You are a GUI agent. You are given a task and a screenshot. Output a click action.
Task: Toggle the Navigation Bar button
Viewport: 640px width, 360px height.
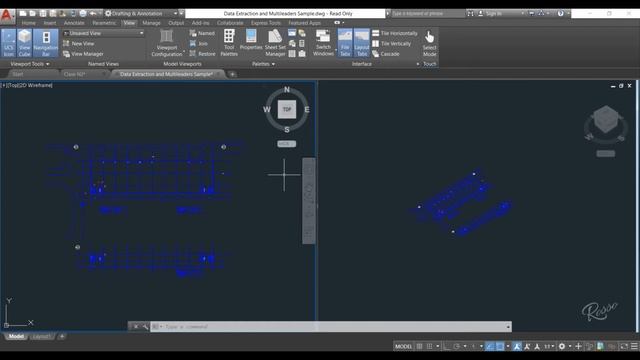pos(46,43)
